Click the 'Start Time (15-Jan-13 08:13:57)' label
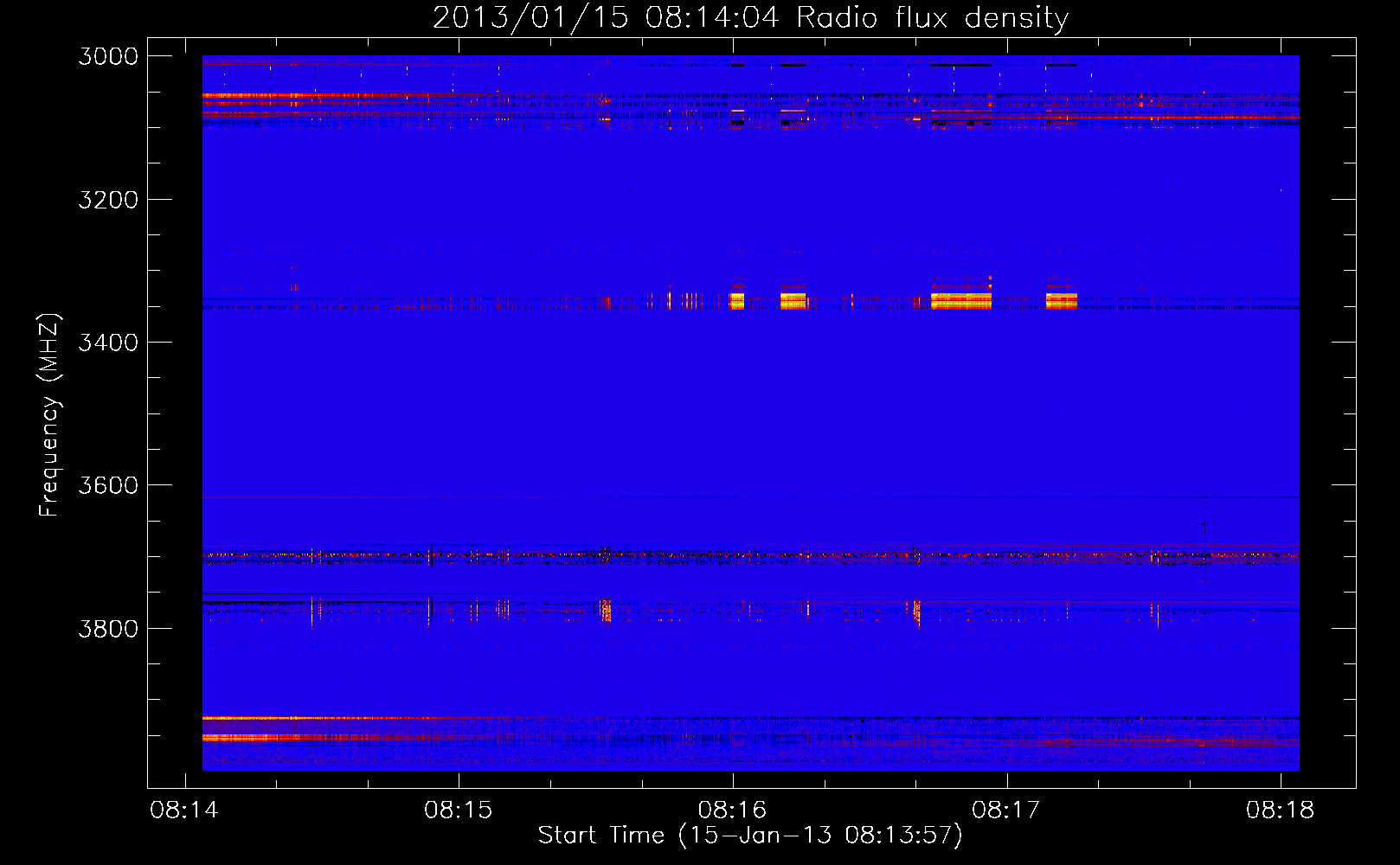Viewport: 1400px width, 865px height. point(750,836)
